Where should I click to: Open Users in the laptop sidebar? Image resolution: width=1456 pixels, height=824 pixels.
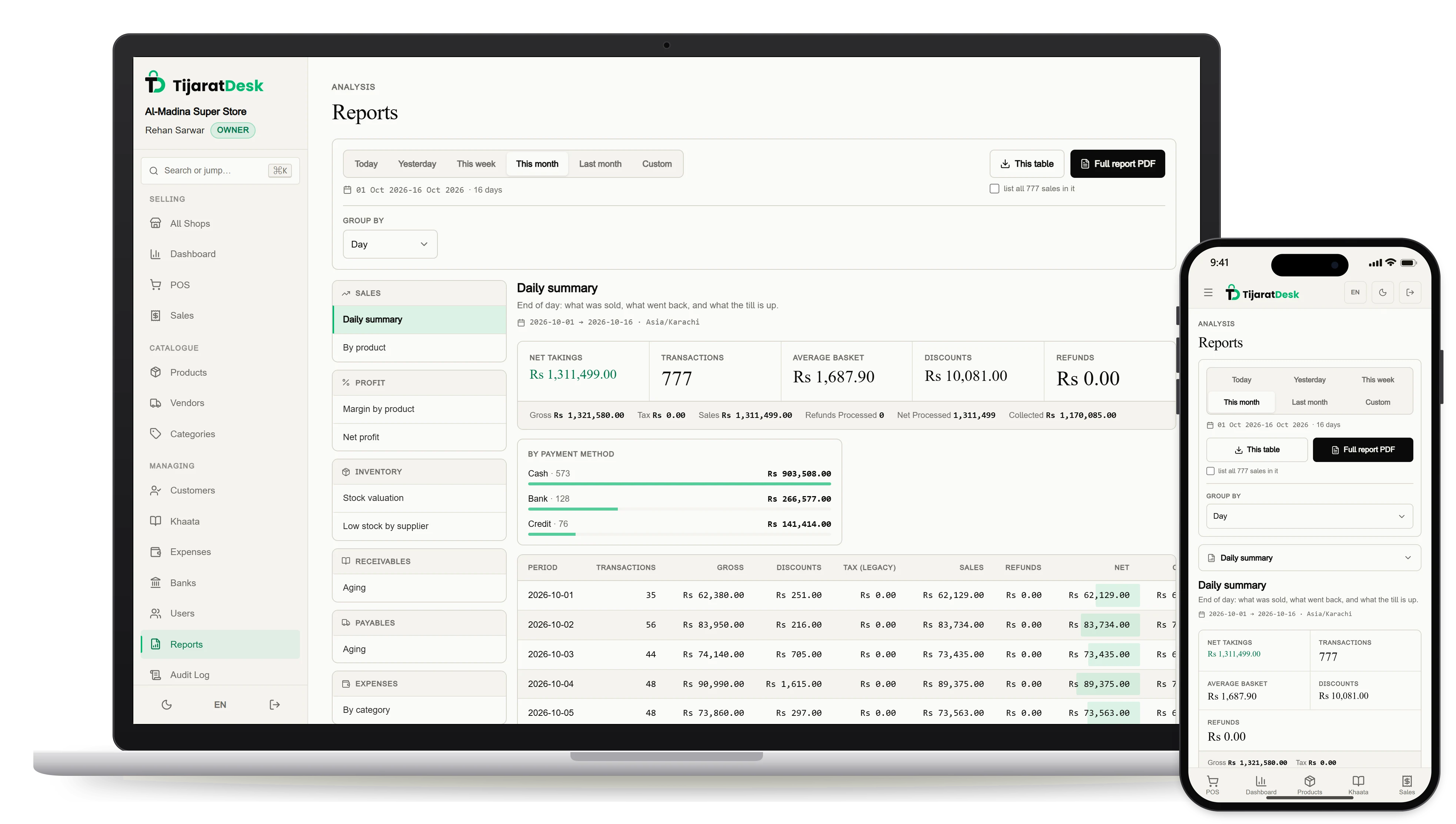pyautogui.click(x=220, y=614)
